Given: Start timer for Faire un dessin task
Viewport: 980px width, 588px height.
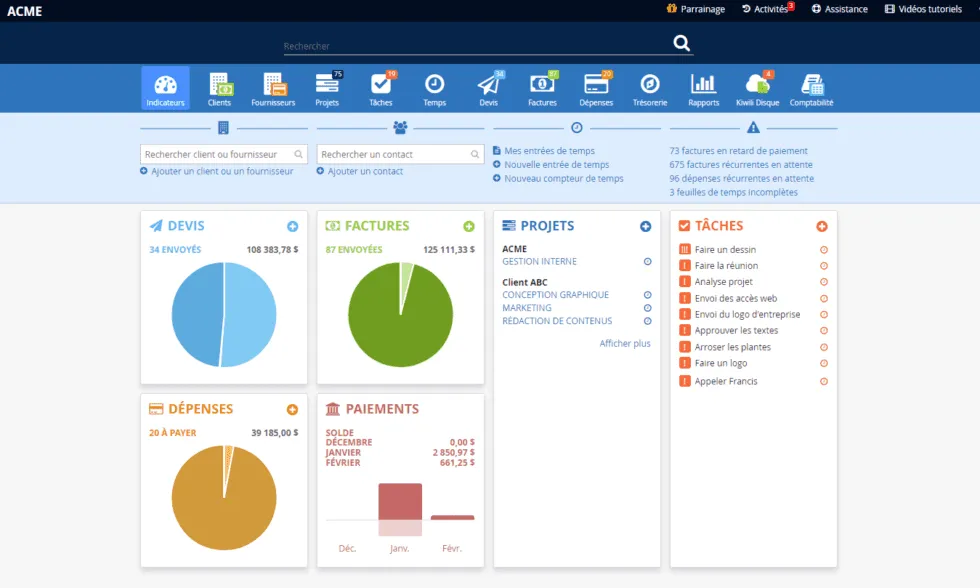Looking at the screenshot, I should coord(824,250).
